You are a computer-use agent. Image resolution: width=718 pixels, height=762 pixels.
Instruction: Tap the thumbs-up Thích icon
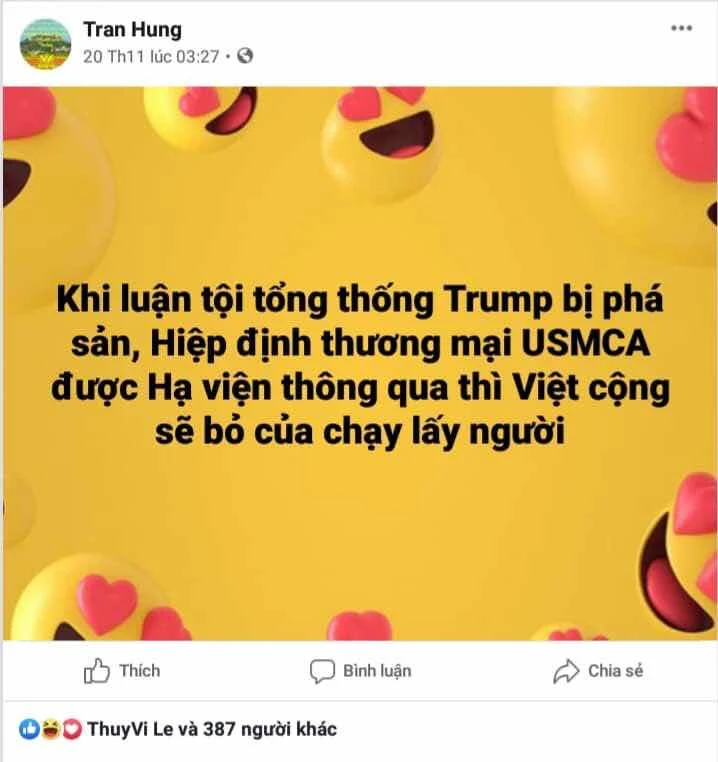(96, 671)
